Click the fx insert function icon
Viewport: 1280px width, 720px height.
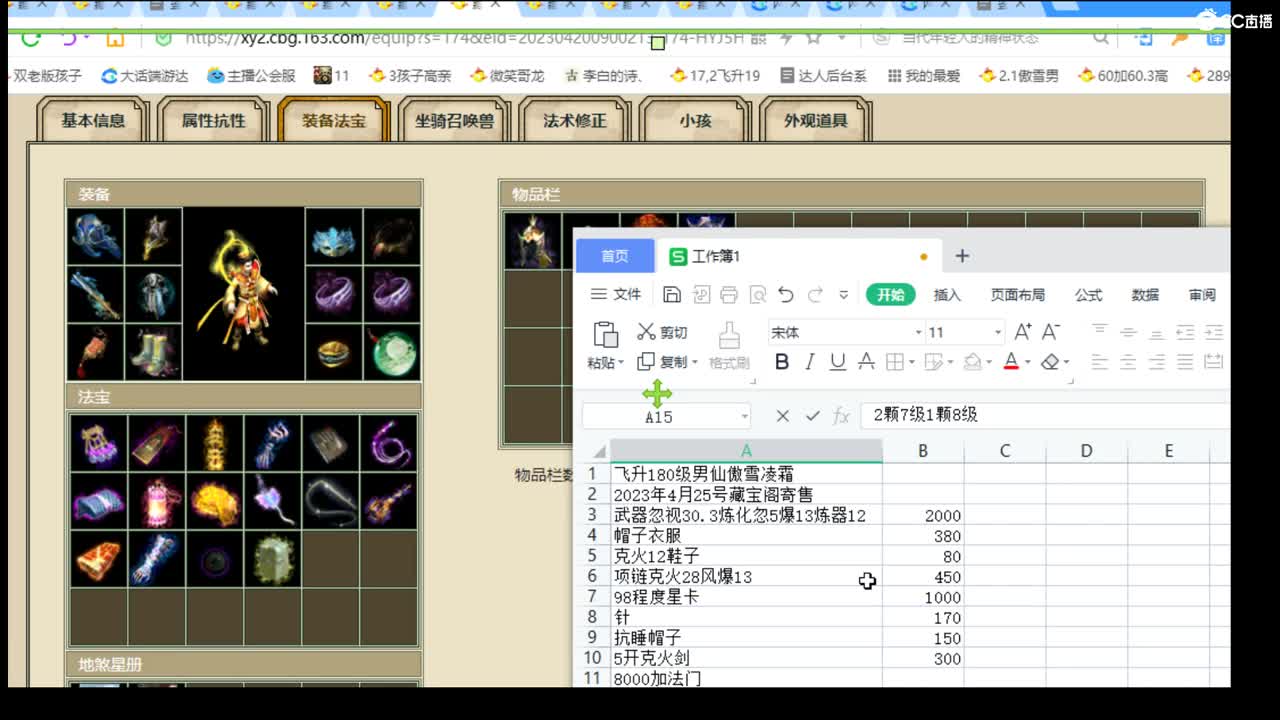842,415
